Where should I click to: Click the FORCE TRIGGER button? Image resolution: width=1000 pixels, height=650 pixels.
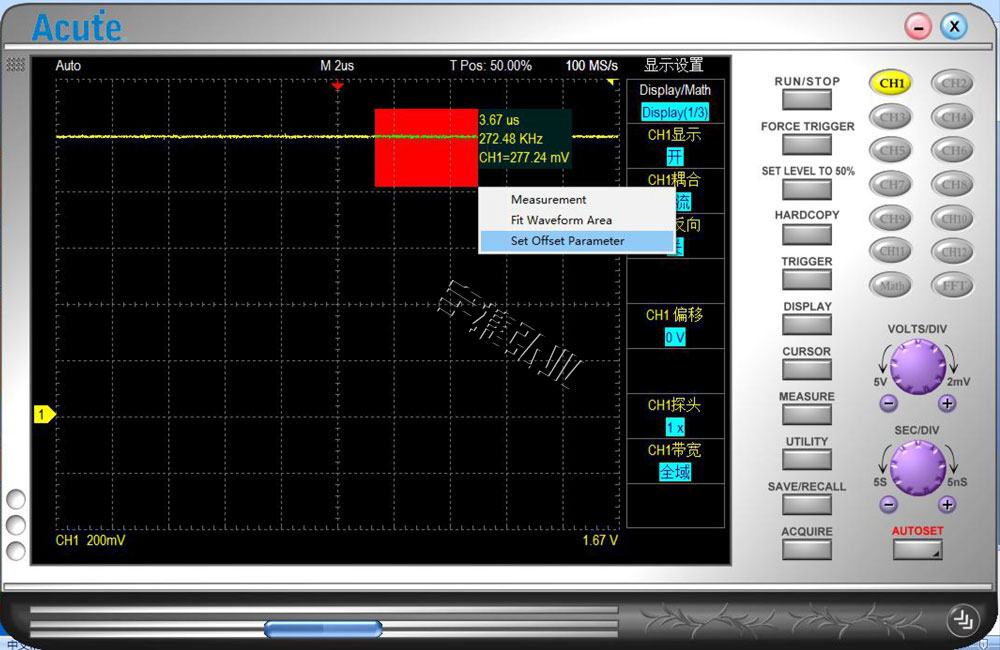[x=807, y=145]
